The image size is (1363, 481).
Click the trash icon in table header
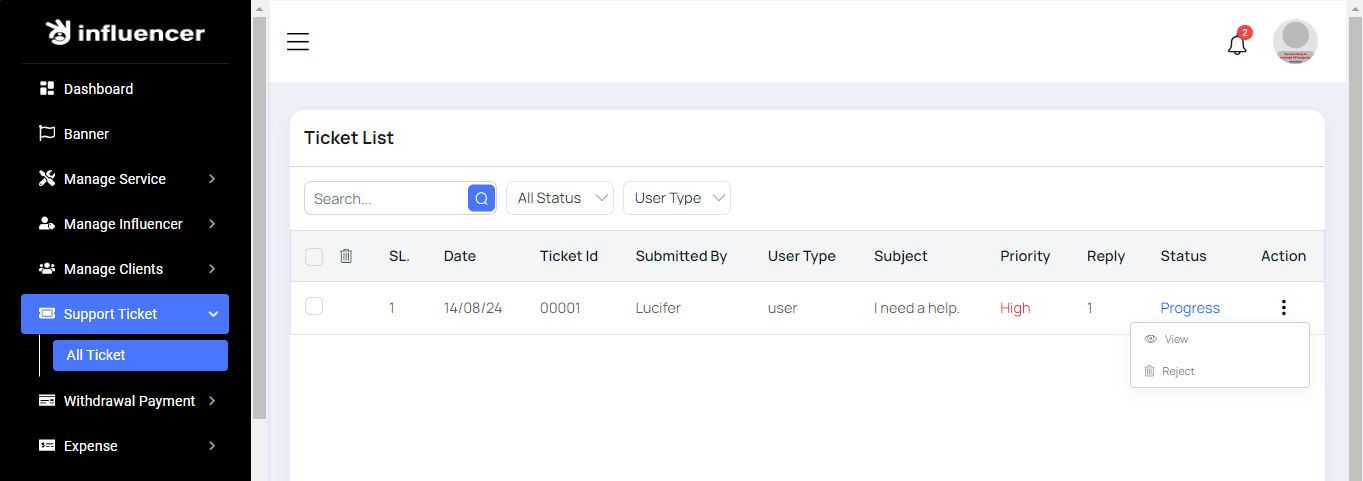[x=346, y=256]
